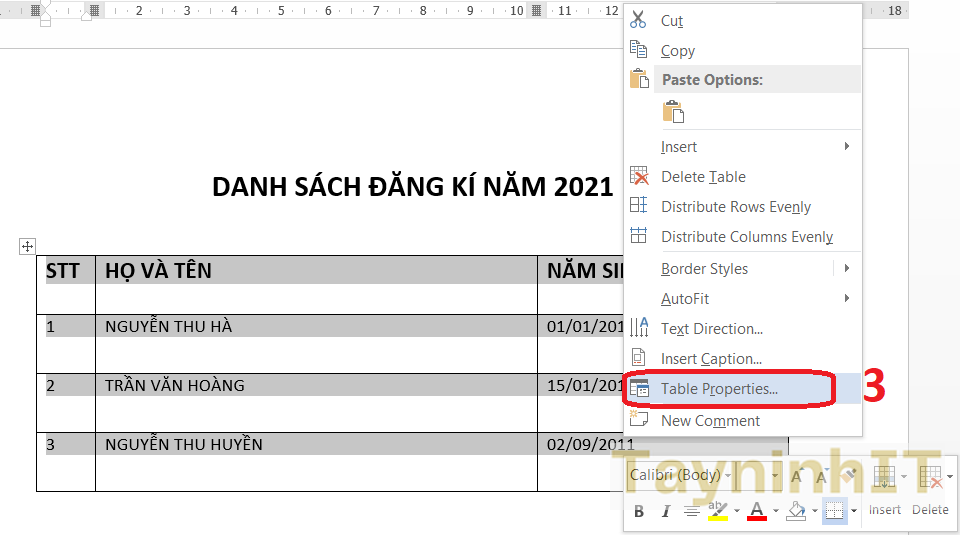
Task: Click the Shrink Font icon
Action: (x=823, y=476)
